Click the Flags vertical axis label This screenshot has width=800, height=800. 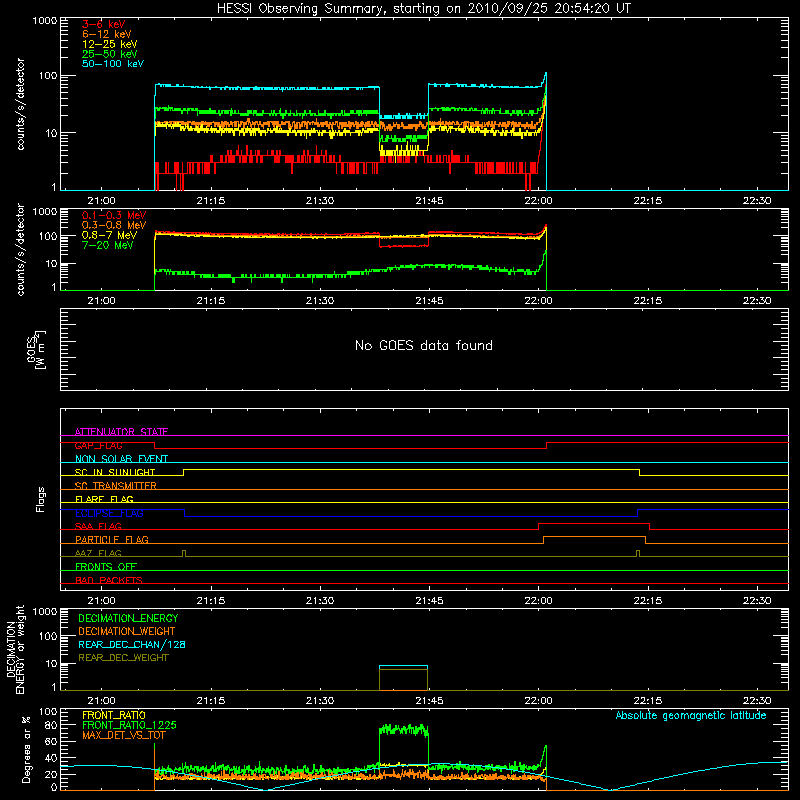[40, 499]
